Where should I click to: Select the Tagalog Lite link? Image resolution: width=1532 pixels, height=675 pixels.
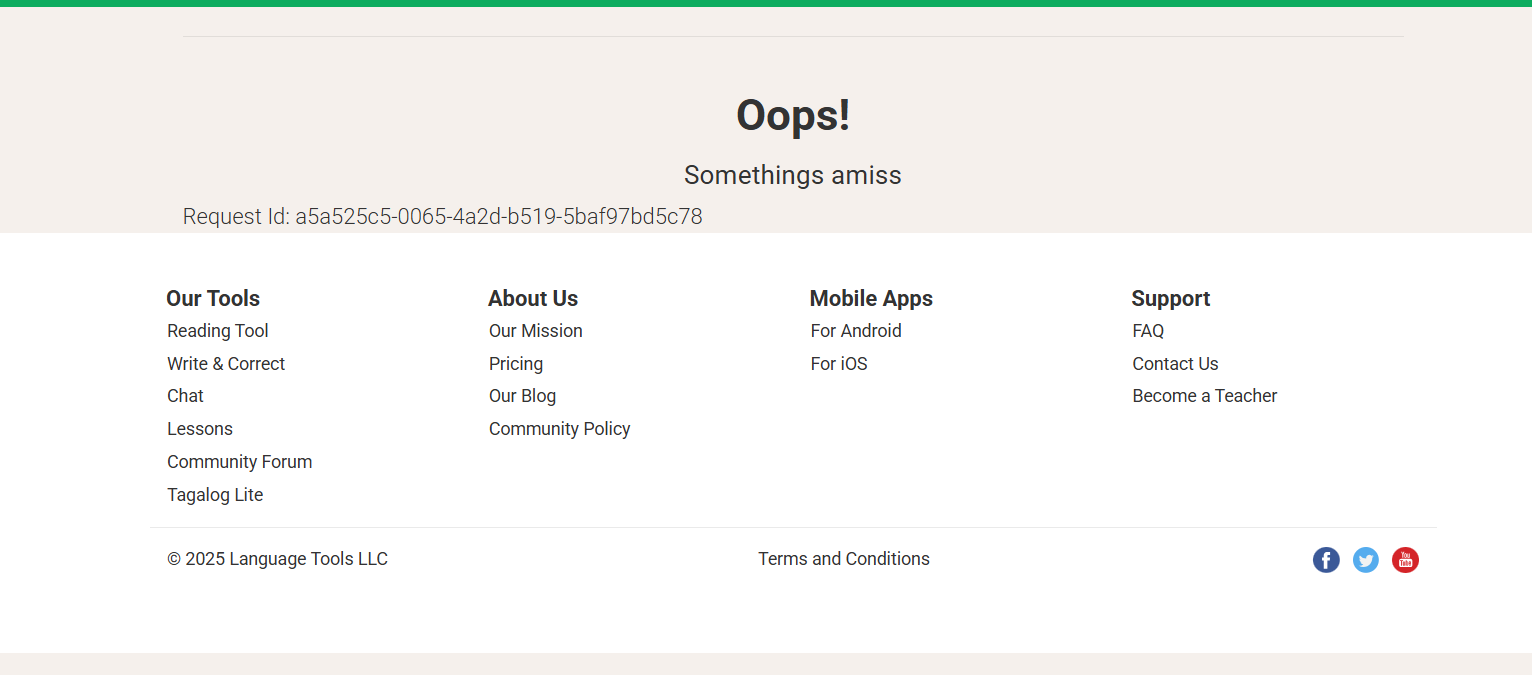click(215, 495)
